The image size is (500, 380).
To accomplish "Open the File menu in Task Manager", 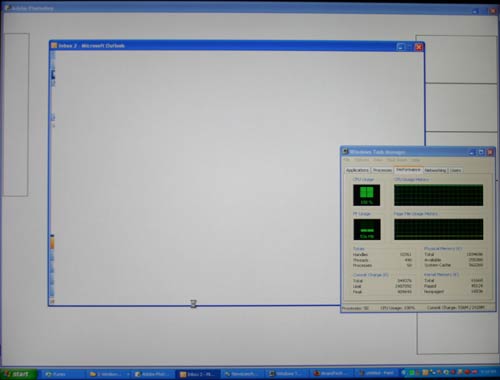I will (347, 160).
